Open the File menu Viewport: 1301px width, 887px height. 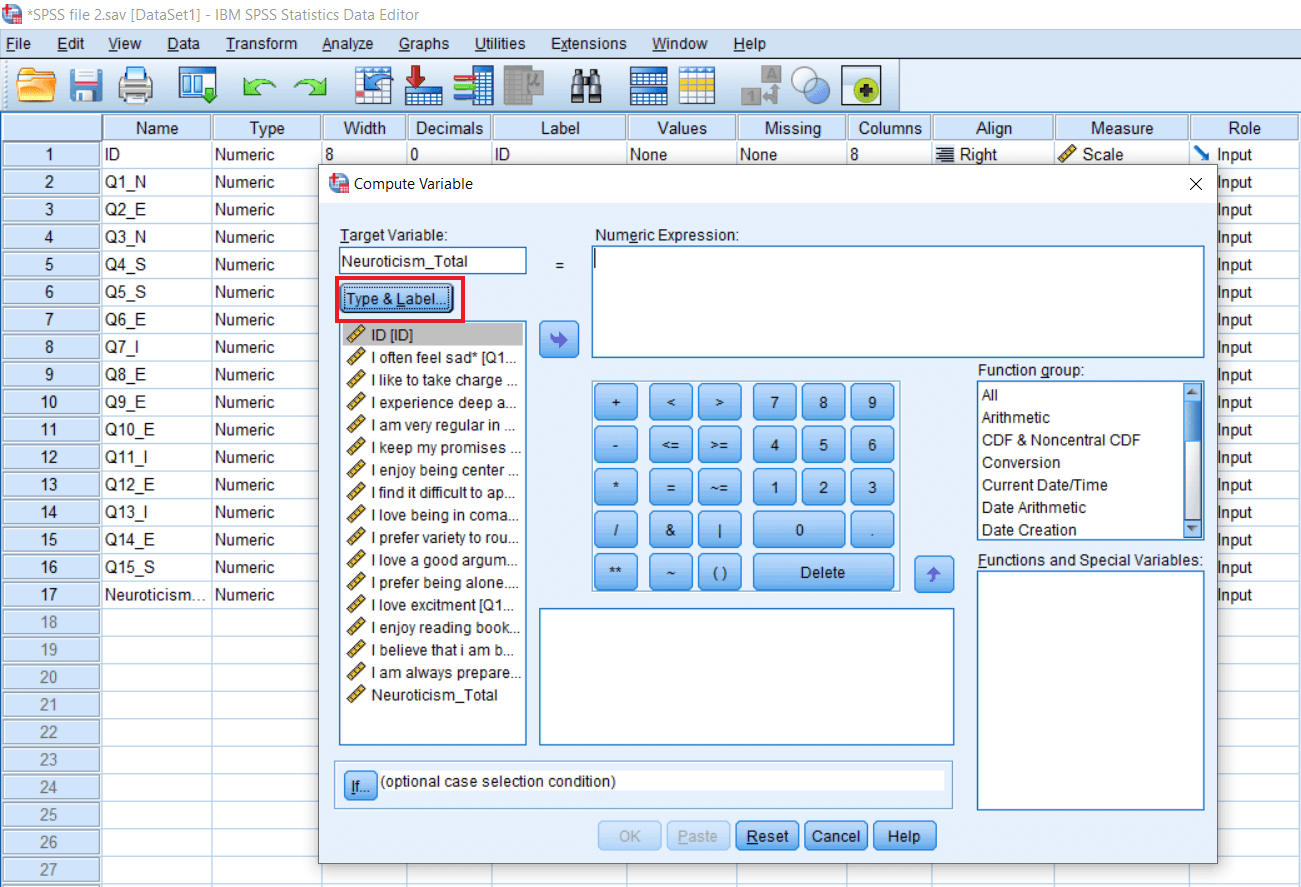pyautogui.click(x=18, y=44)
